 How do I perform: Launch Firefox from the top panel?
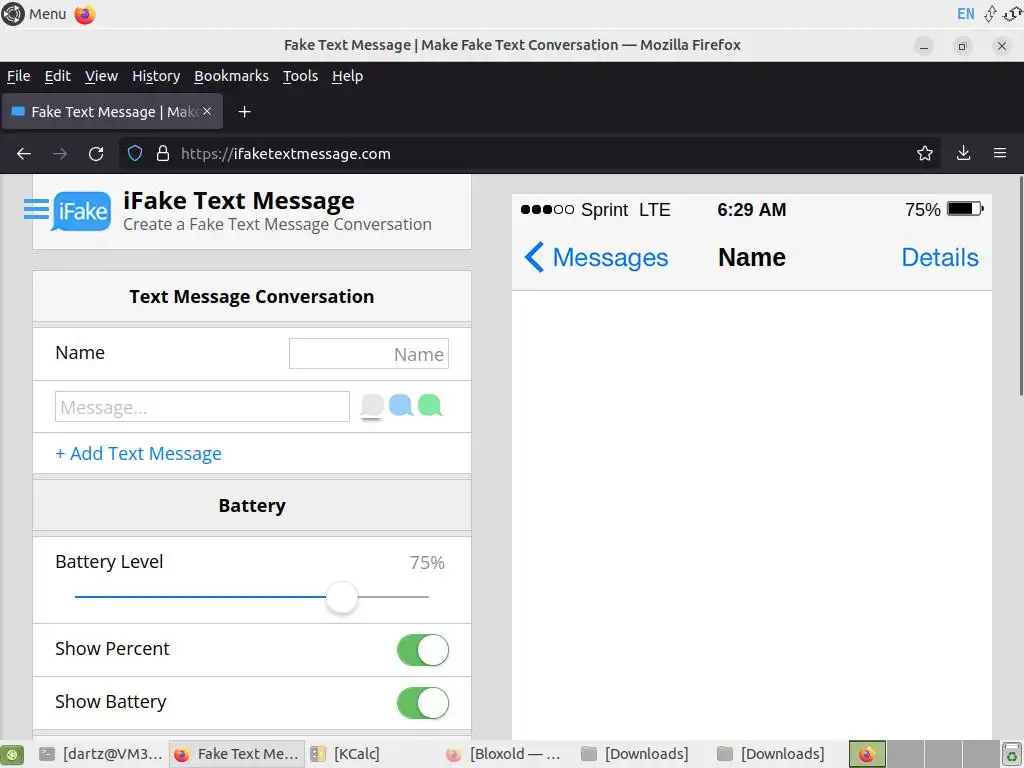click(x=85, y=14)
